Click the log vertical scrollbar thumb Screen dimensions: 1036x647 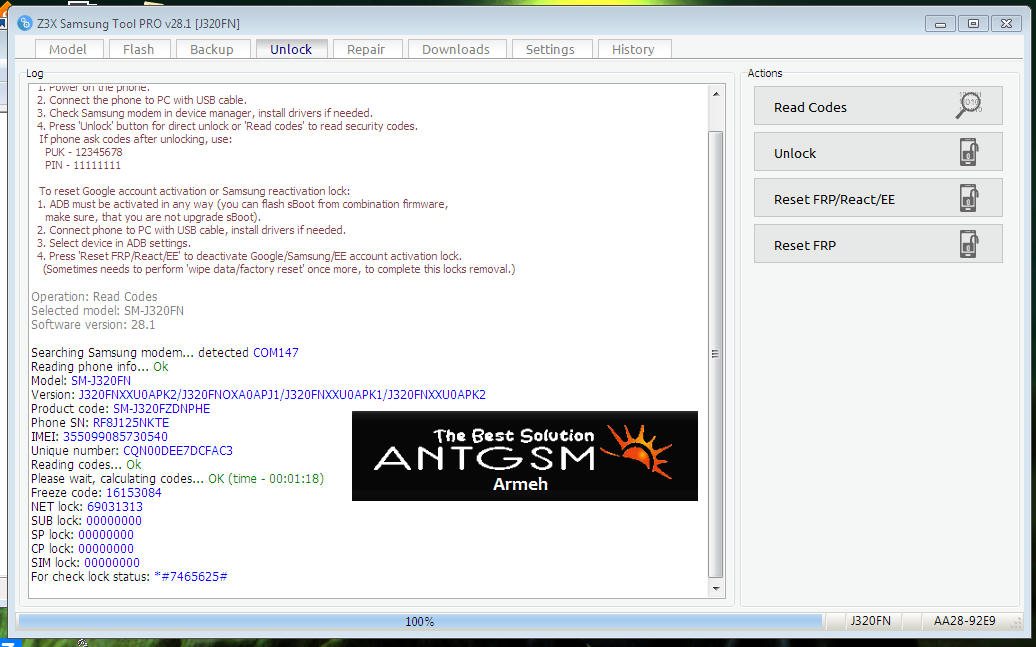point(716,354)
